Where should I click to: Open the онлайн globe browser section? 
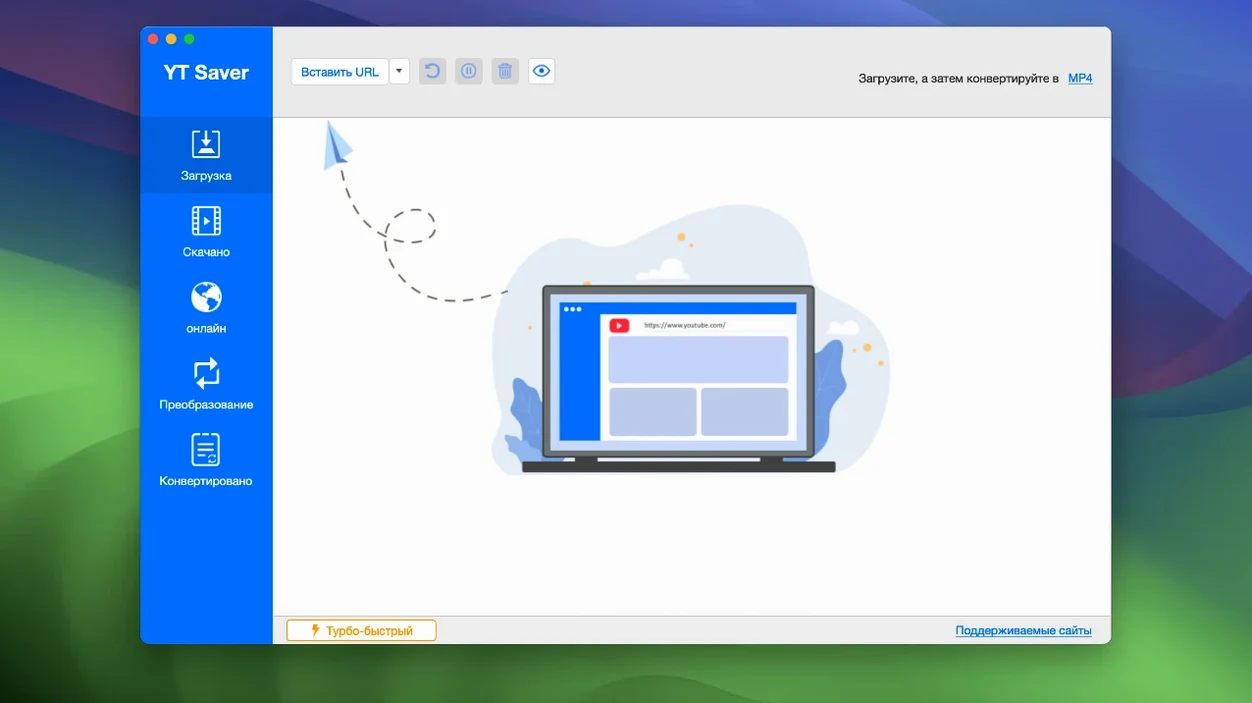click(206, 307)
